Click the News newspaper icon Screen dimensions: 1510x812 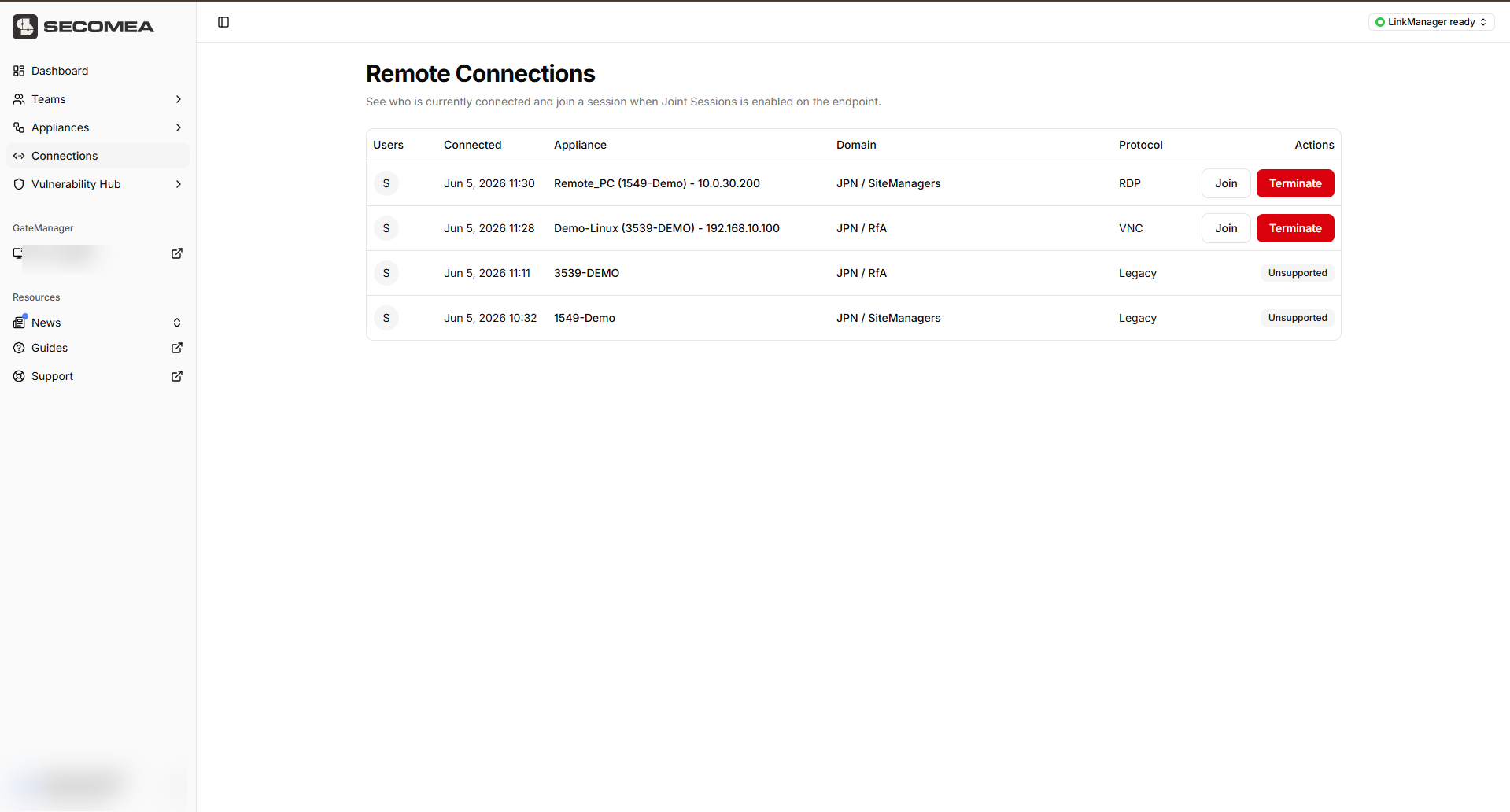[19, 323]
